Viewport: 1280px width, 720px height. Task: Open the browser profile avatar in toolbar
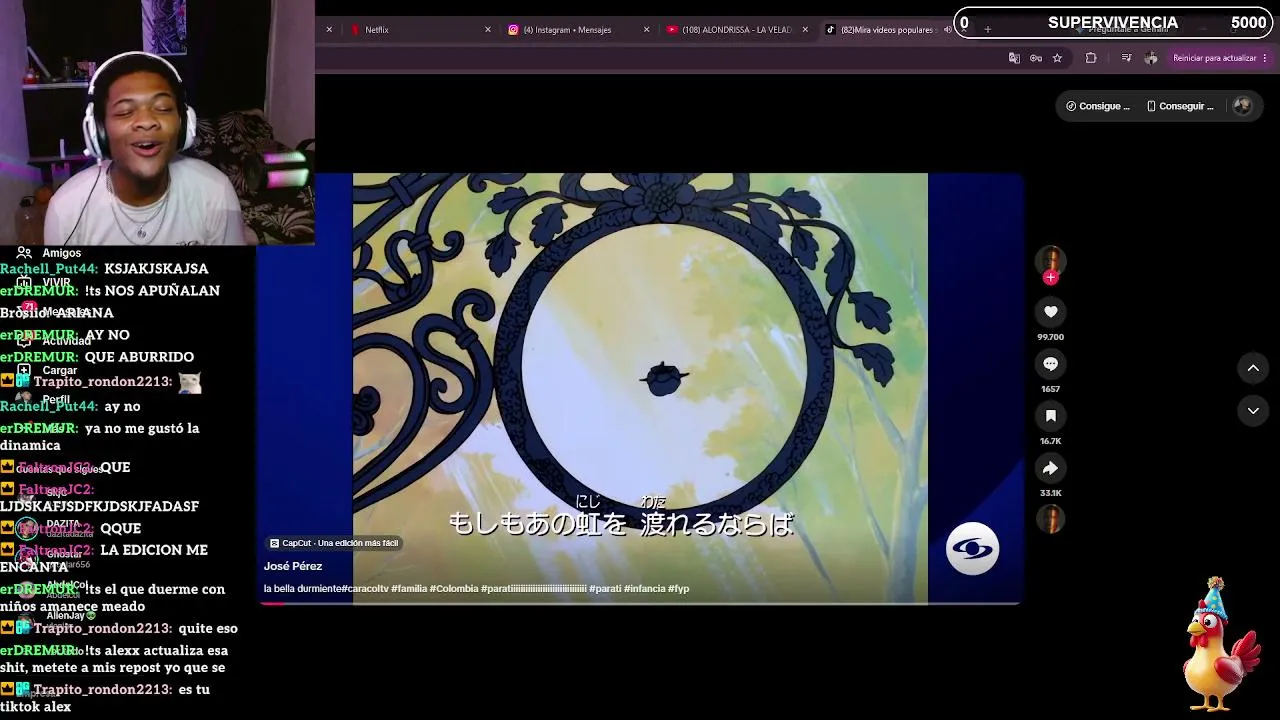1151,58
